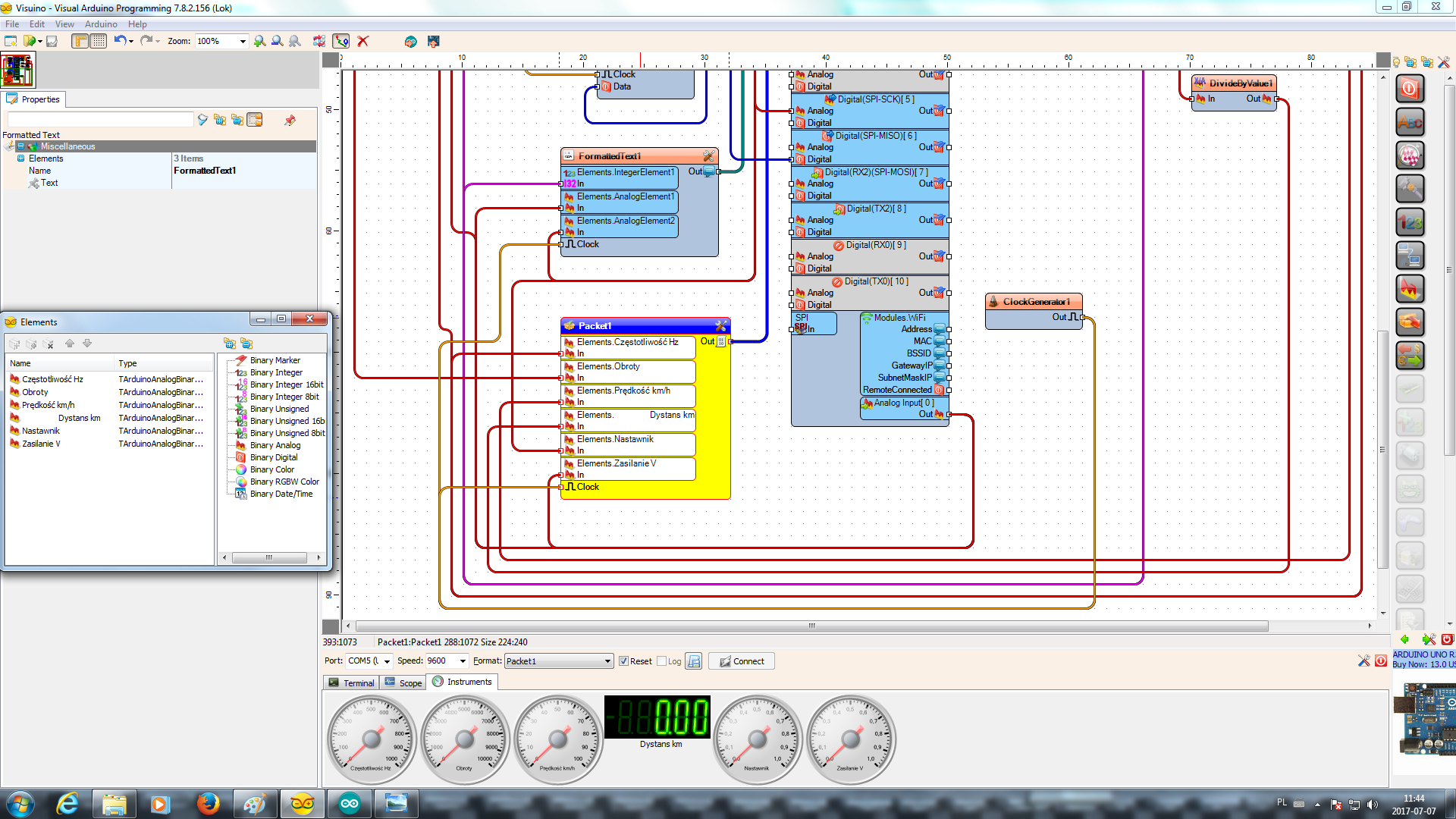Open the Zoom percentage combo box
Screen dimensions: 1456x819
[x=221, y=41]
